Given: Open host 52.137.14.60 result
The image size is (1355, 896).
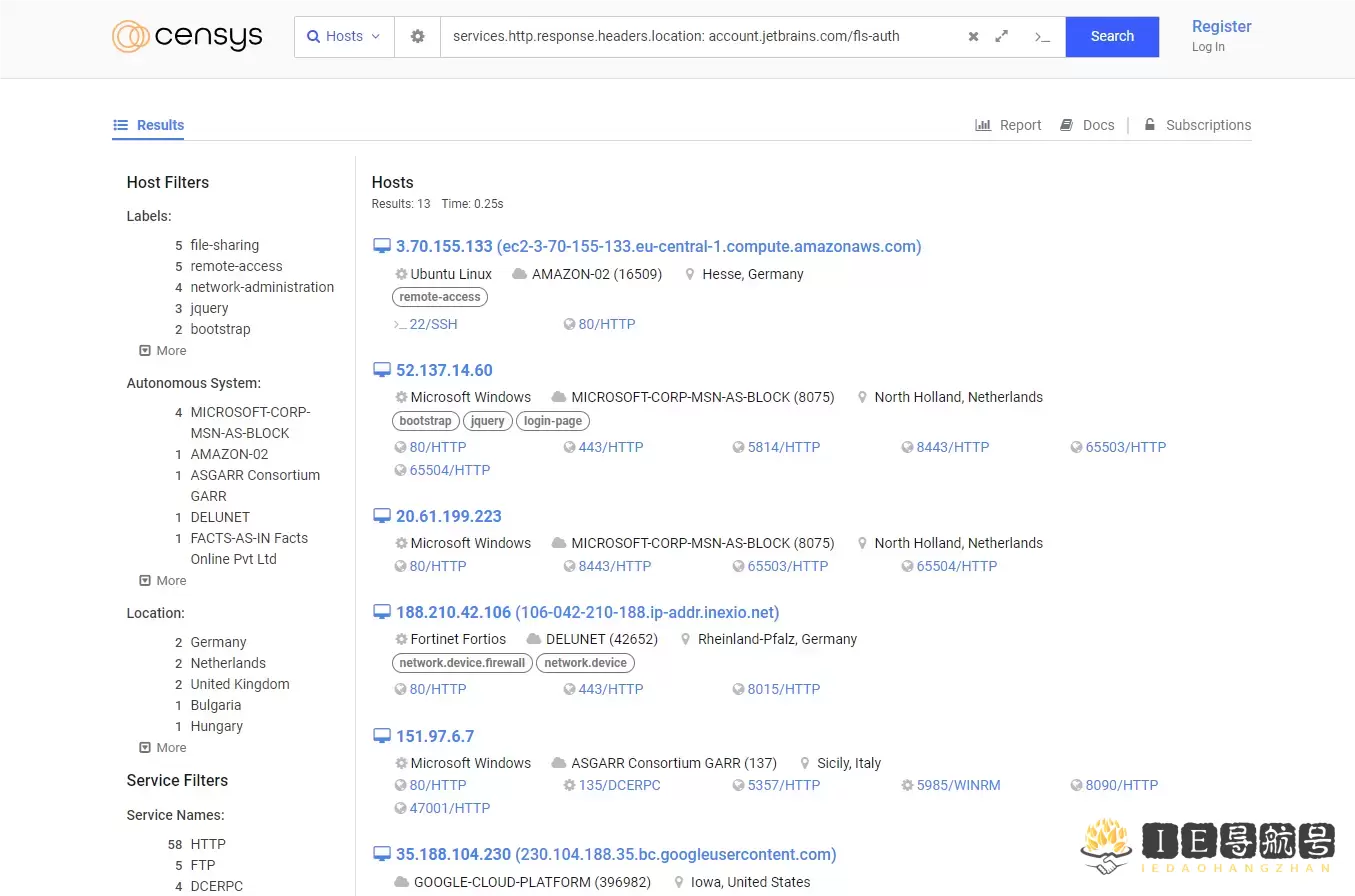Looking at the screenshot, I should (444, 370).
